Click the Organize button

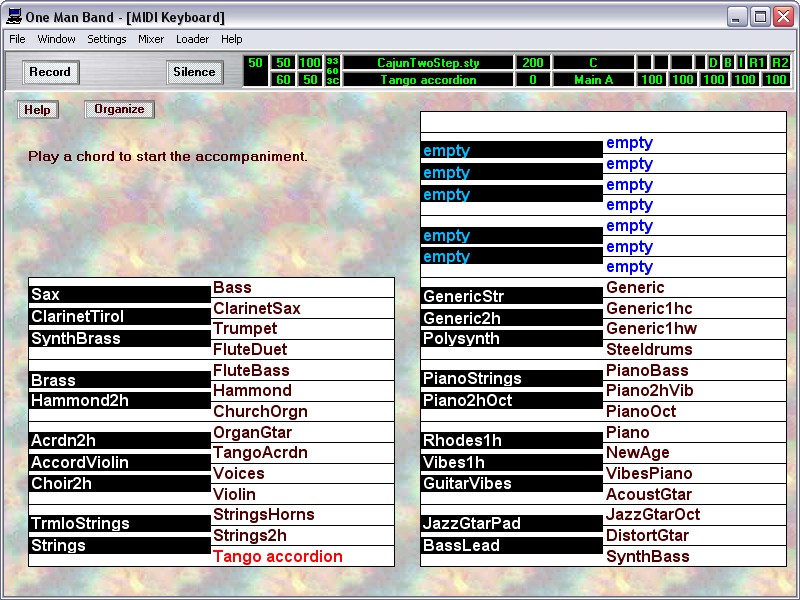pyautogui.click(x=119, y=109)
